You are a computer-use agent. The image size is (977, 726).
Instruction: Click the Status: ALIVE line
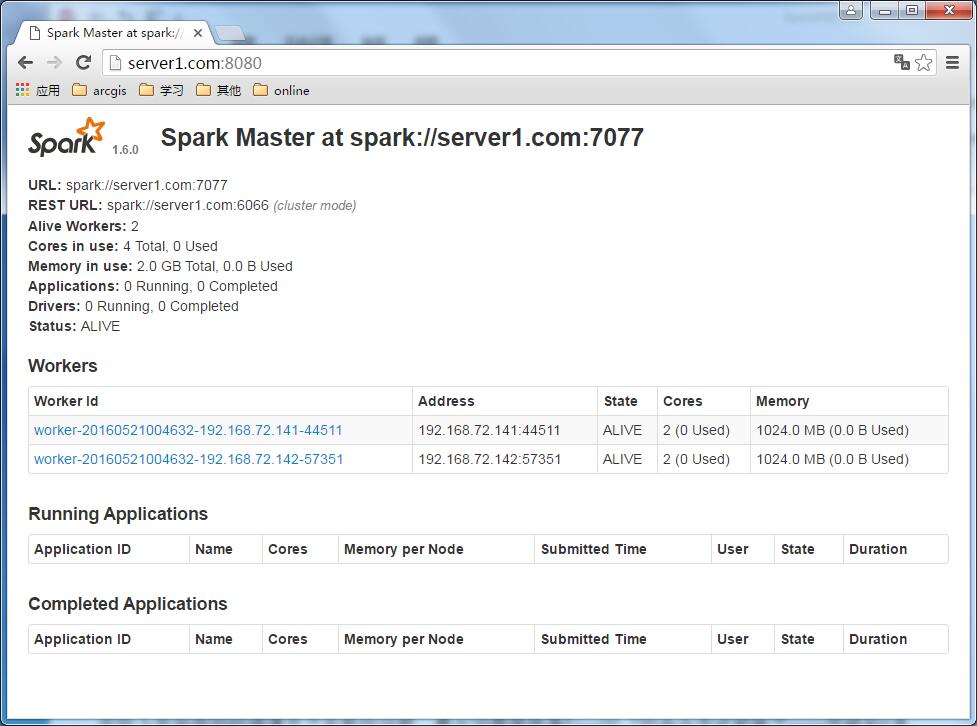coord(74,326)
